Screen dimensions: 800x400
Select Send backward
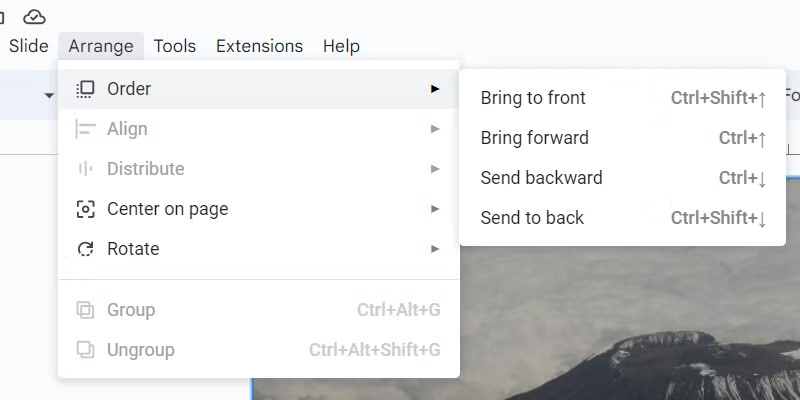coord(541,178)
